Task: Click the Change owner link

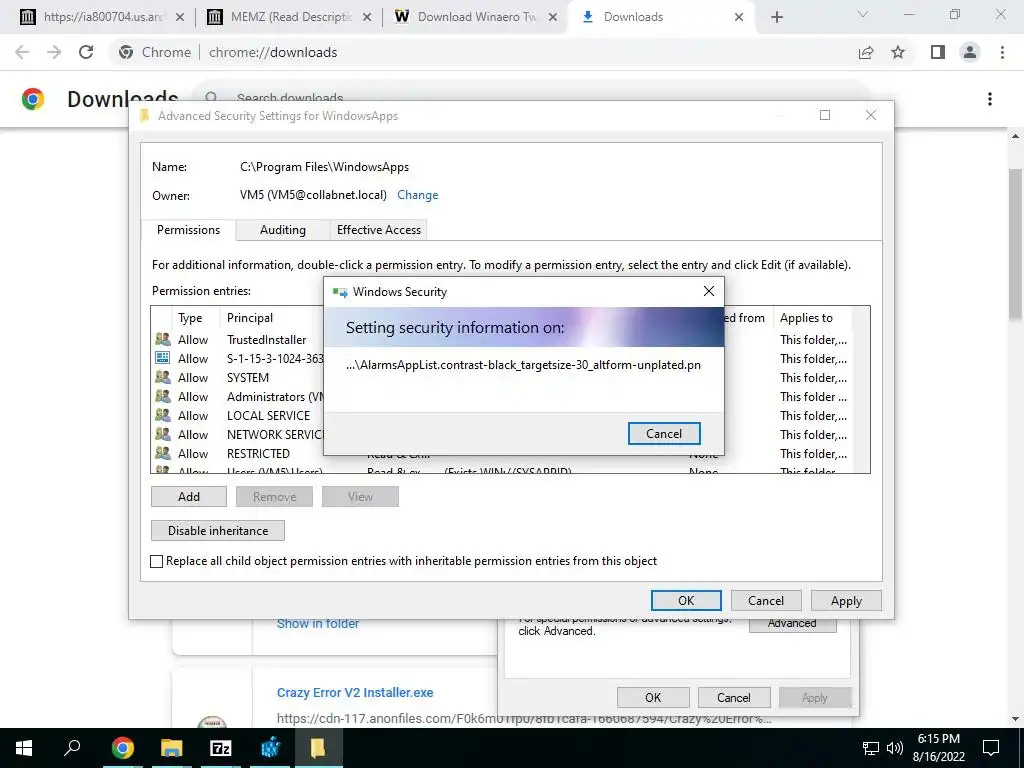Action: pyautogui.click(x=417, y=195)
